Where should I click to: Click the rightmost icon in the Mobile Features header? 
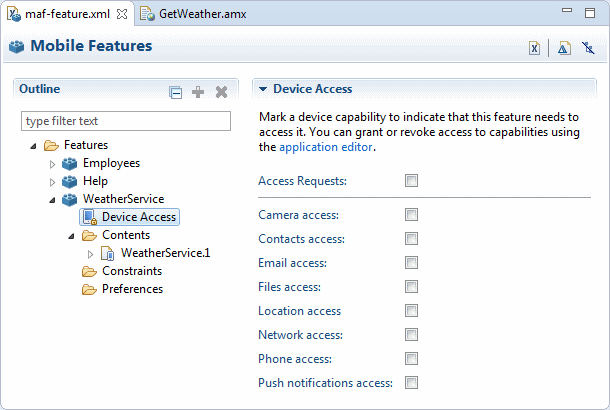pyautogui.click(x=588, y=48)
